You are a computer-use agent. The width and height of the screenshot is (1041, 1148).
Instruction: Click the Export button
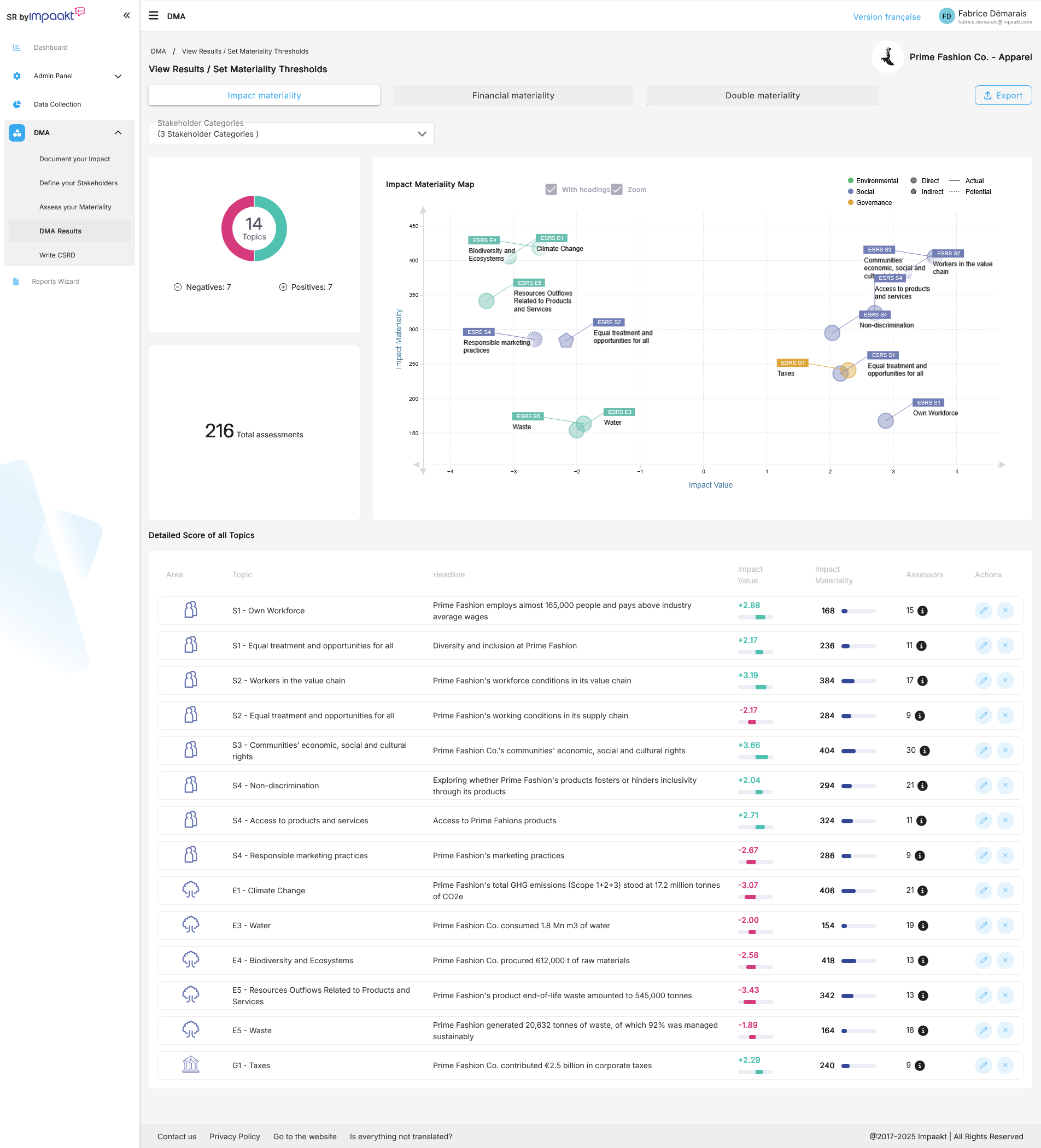coord(1002,96)
